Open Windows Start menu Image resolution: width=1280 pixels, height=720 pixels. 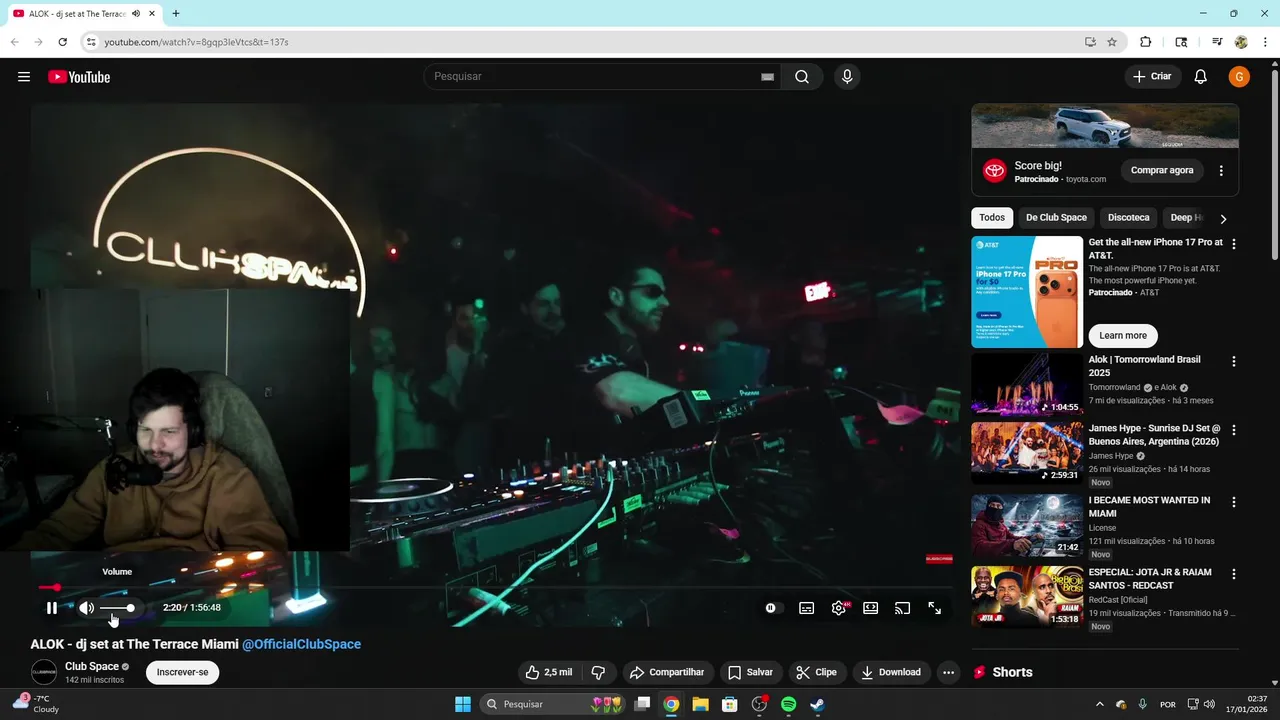click(463, 704)
